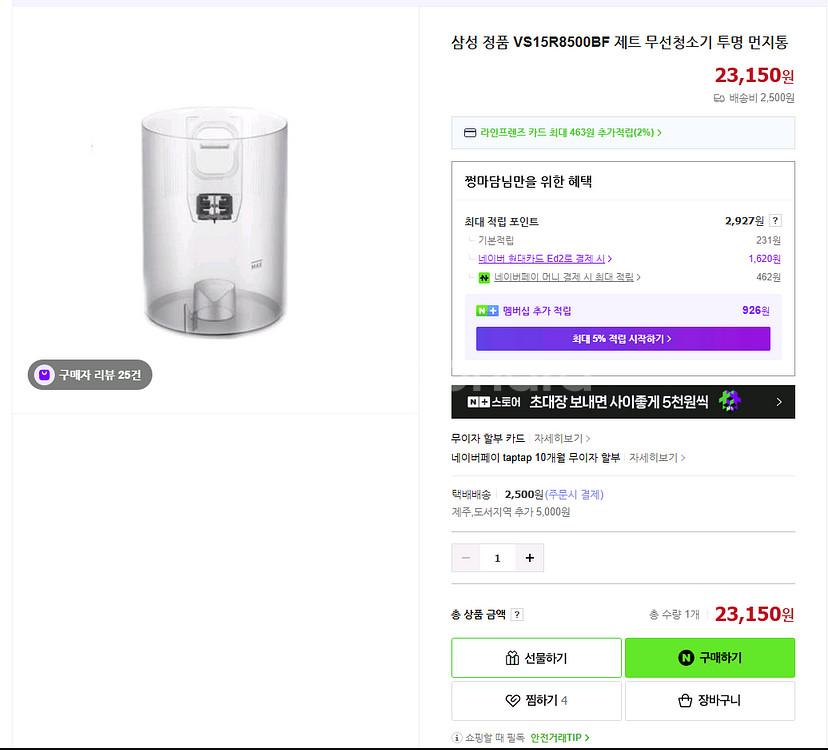828x750 pixels.
Task: Click the plus icon to increase quantity
Action: pyautogui.click(x=529, y=558)
